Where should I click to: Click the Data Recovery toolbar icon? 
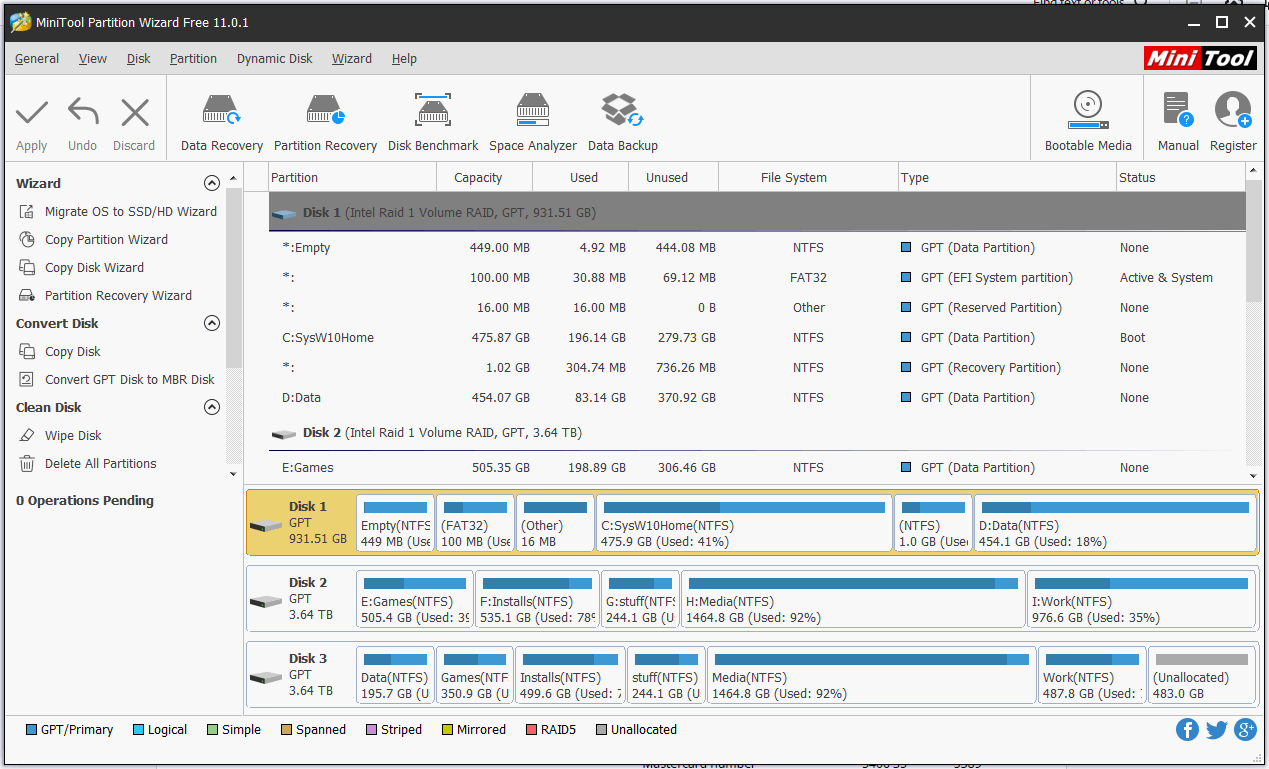[x=222, y=122]
